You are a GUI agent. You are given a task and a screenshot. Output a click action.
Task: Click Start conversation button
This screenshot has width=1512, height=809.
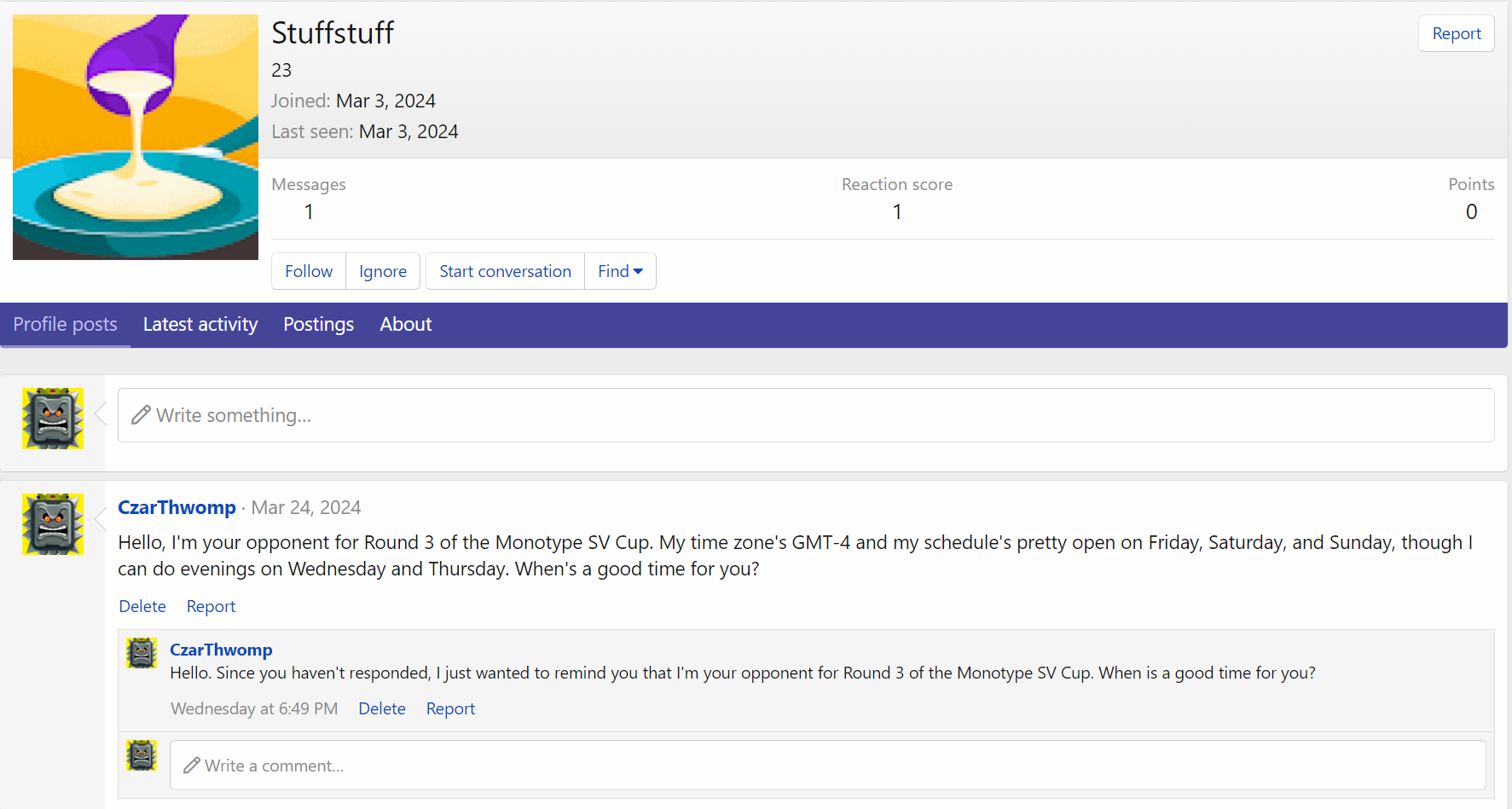pos(505,271)
